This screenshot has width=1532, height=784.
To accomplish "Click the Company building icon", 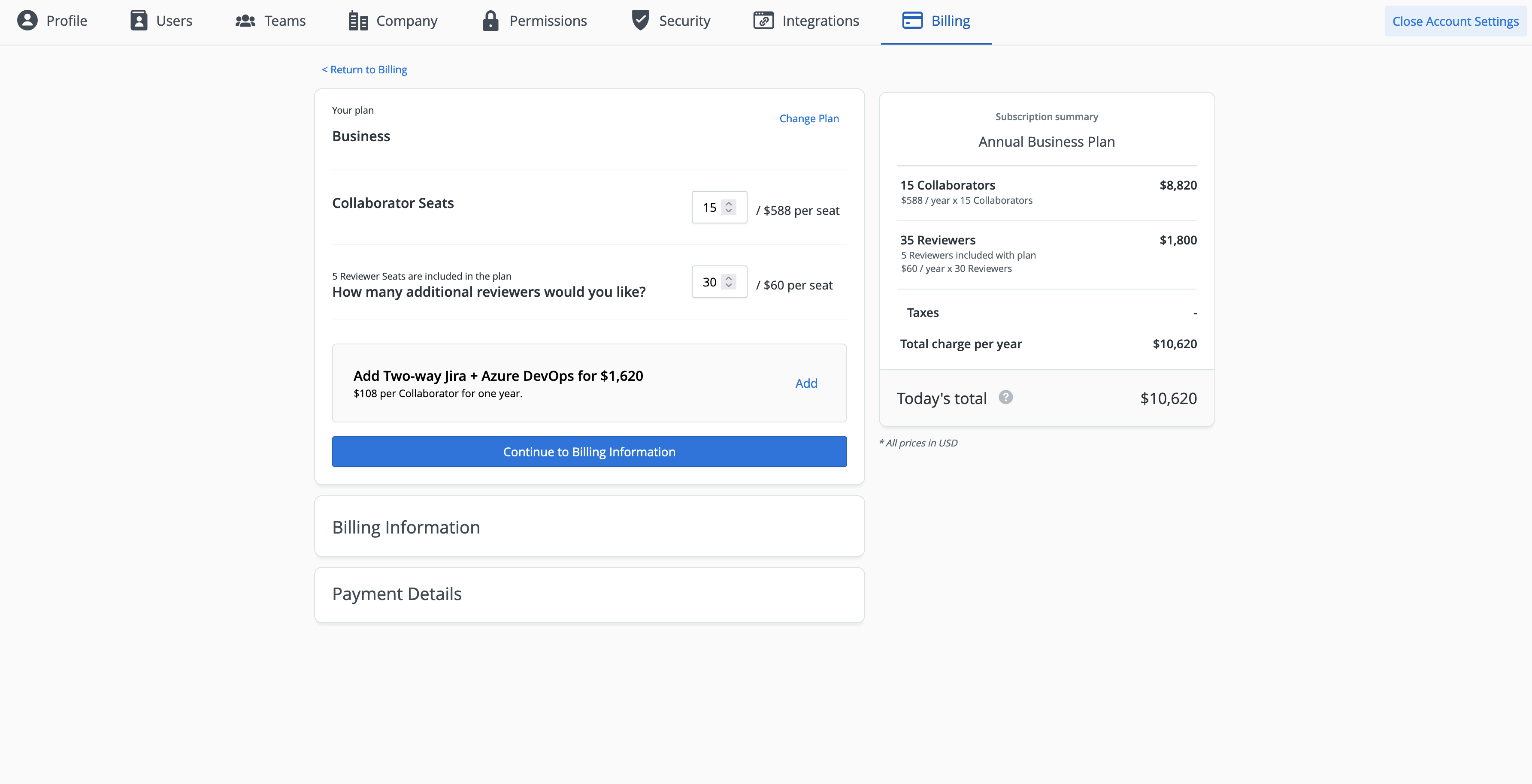I will coord(358,21).
